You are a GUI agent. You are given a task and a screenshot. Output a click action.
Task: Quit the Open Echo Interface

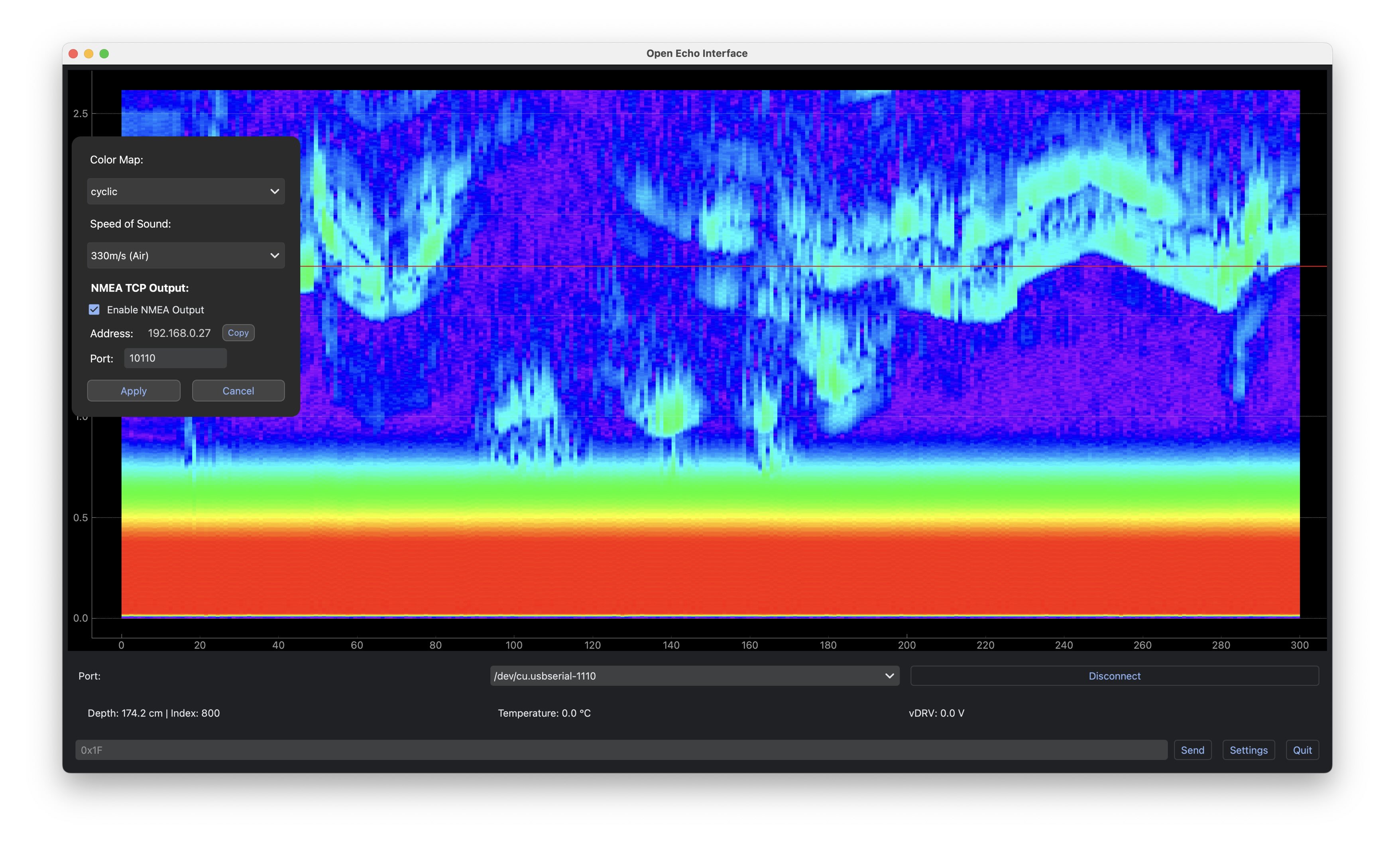(1302, 750)
